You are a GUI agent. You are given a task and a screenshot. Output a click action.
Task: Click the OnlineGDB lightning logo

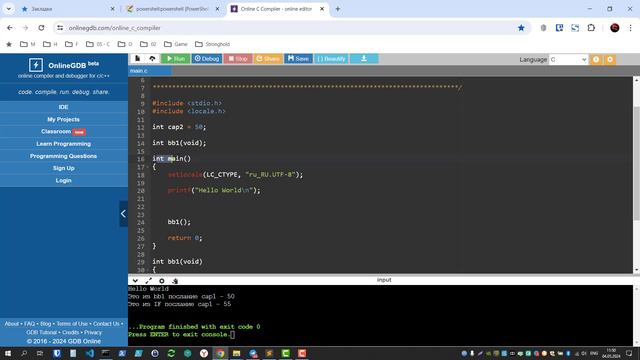[x=36, y=65]
